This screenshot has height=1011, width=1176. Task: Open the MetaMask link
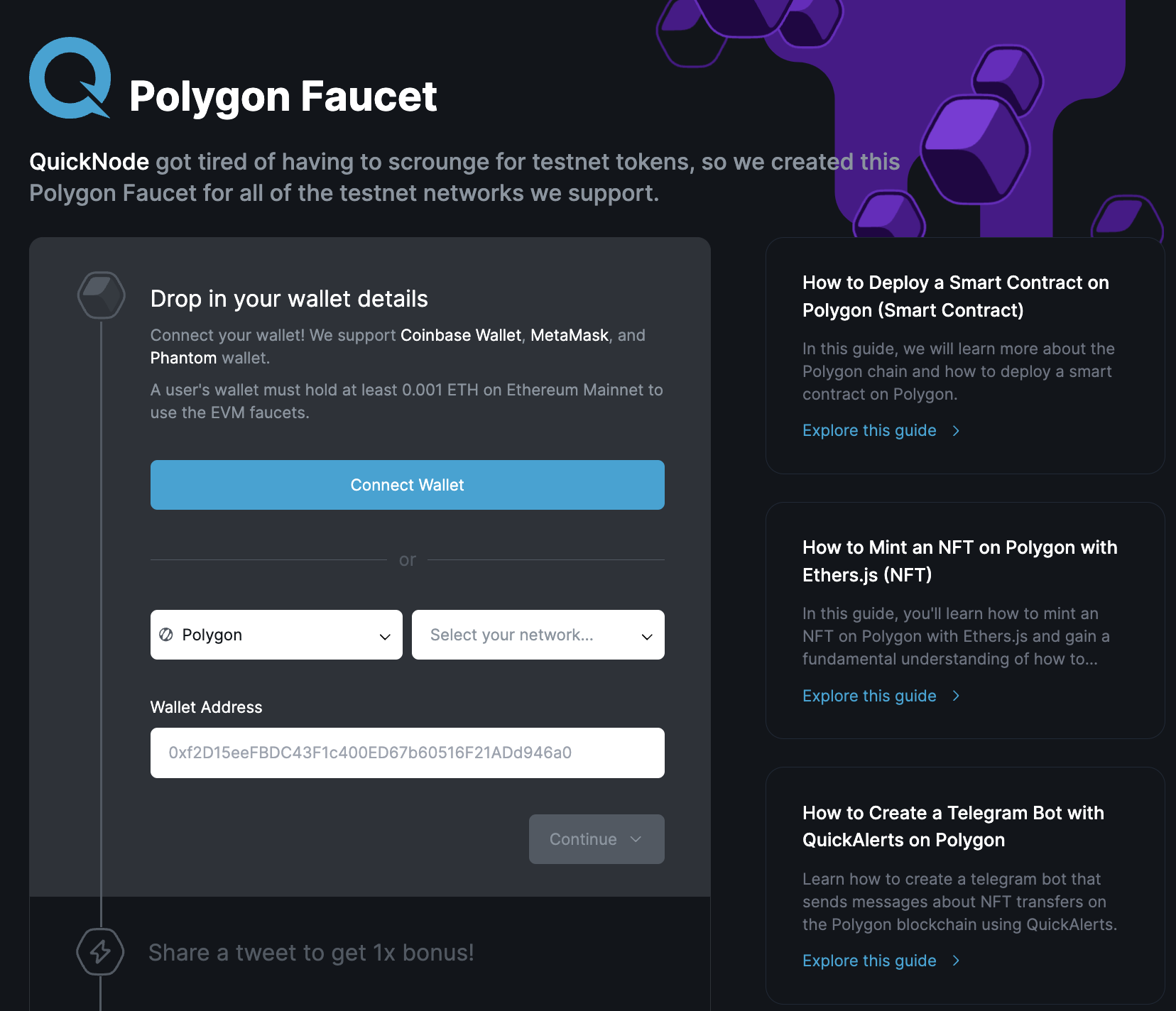tap(570, 335)
